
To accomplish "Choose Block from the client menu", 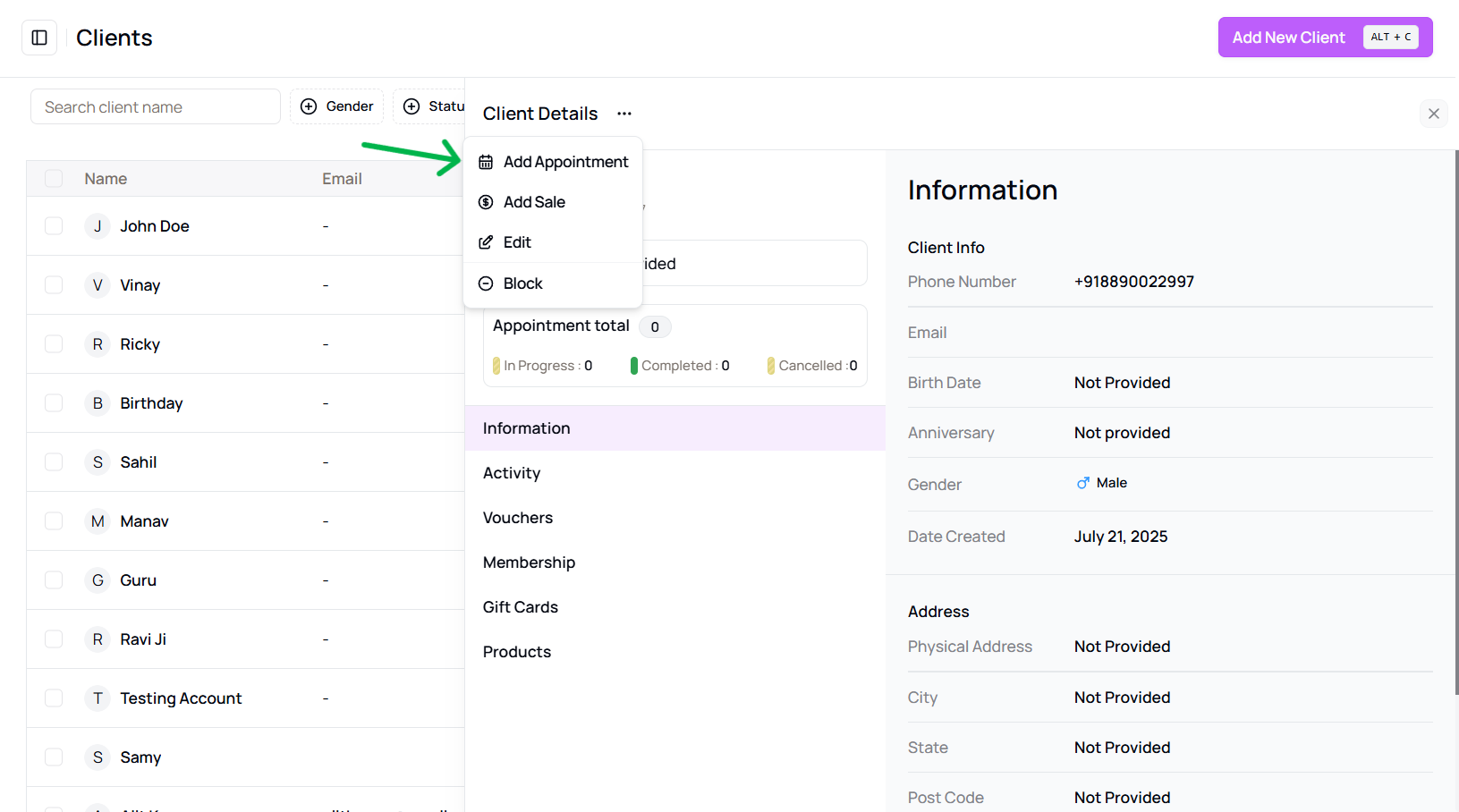I will [x=553, y=283].
